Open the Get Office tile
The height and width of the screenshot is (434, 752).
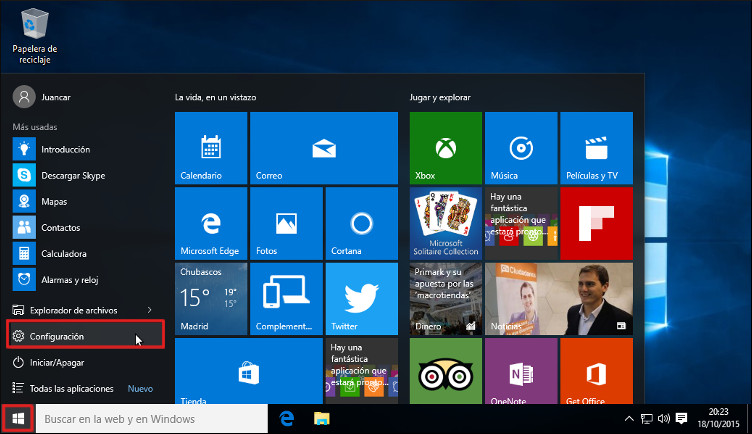click(x=597, y=371)
